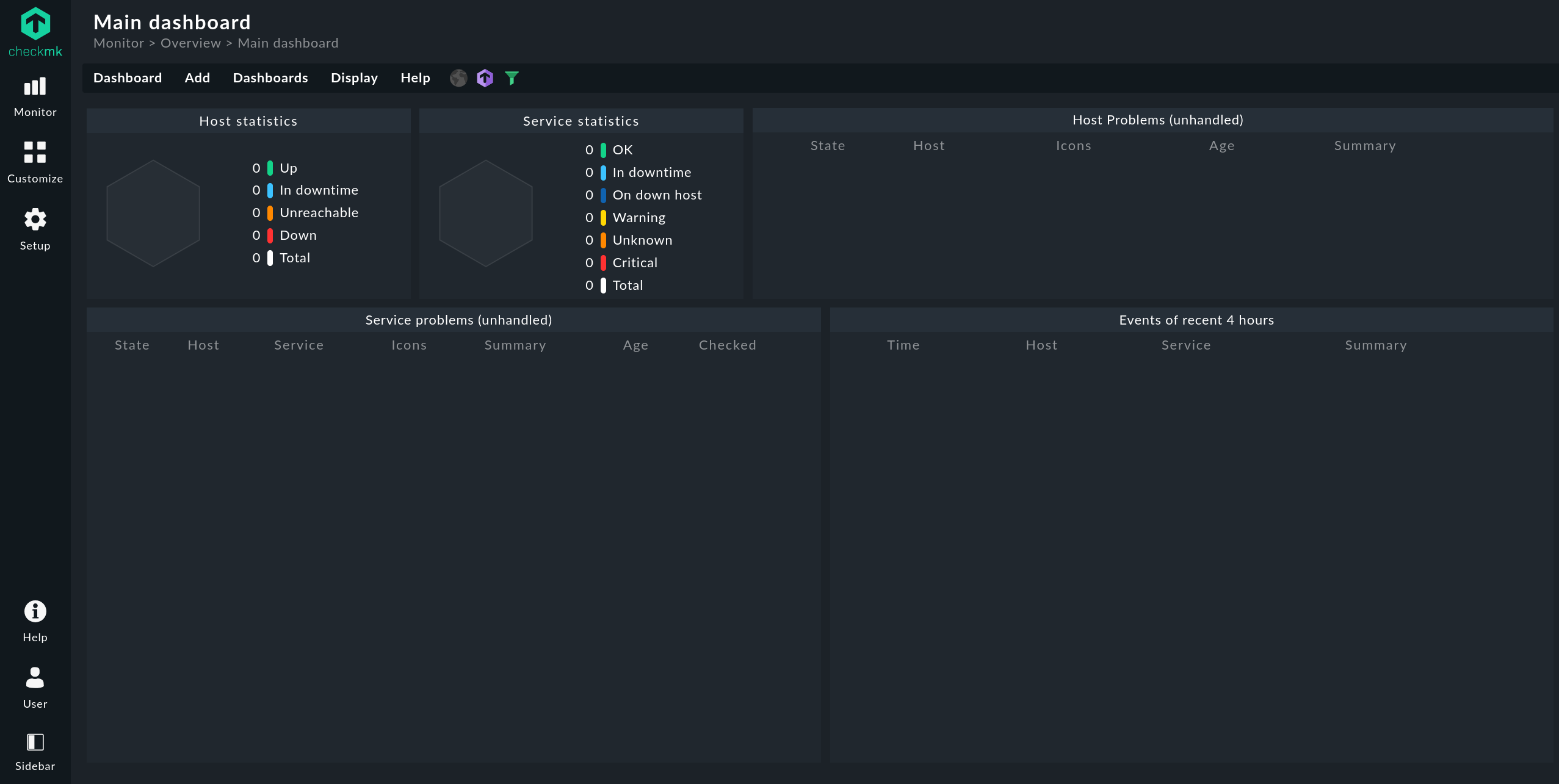Sort Service problems by State column
Screen dimensions: 1559x784
pyautogui.click(x=132, y=345)
